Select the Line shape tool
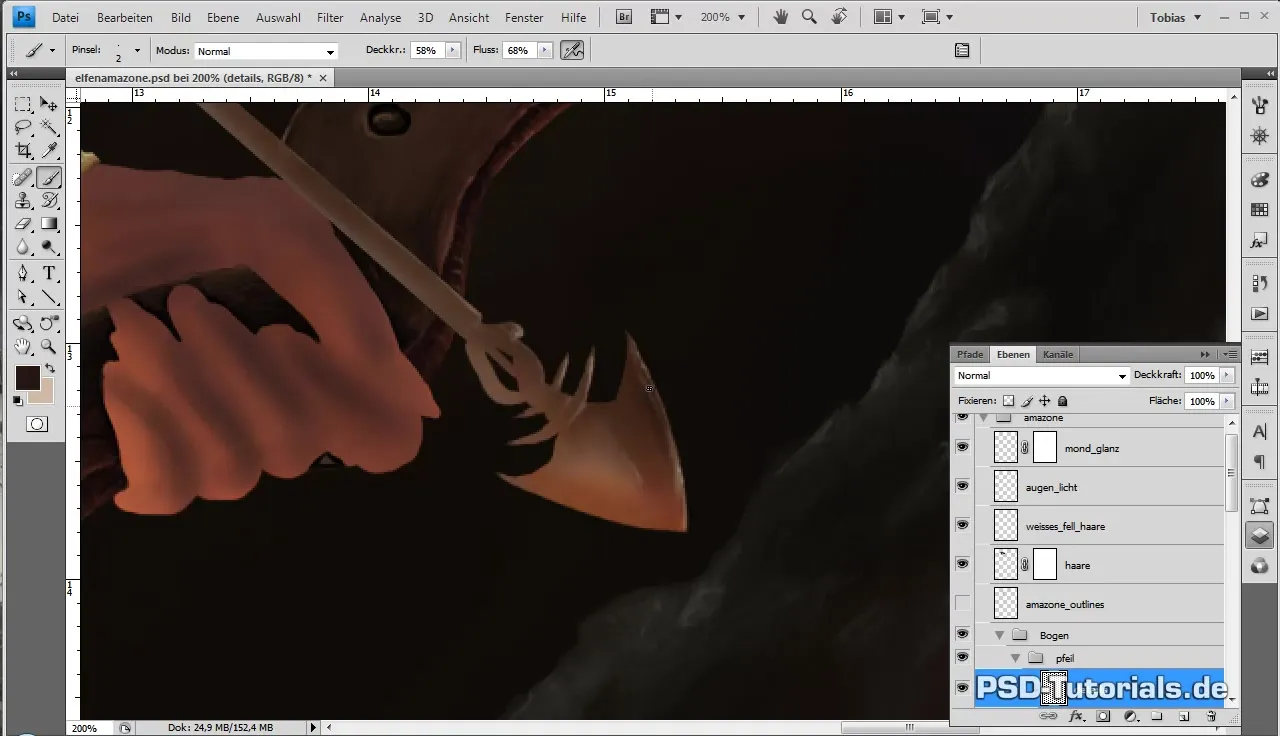 (x=48, y=297)
